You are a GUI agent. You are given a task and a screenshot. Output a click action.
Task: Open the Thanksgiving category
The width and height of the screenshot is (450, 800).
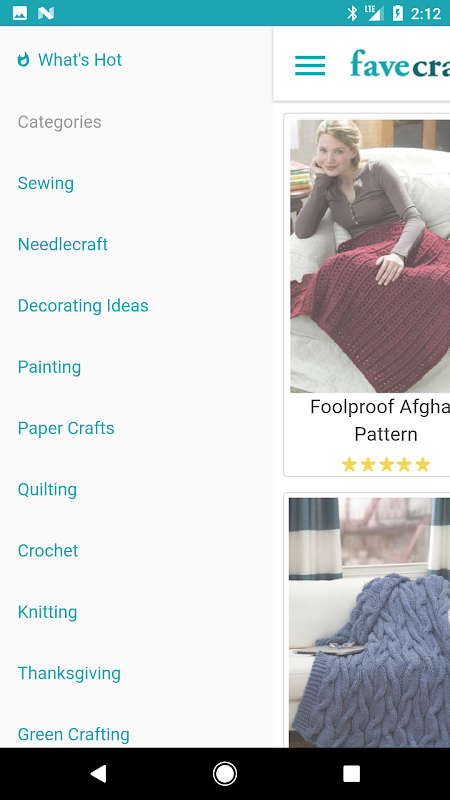(x=69, y=673)
